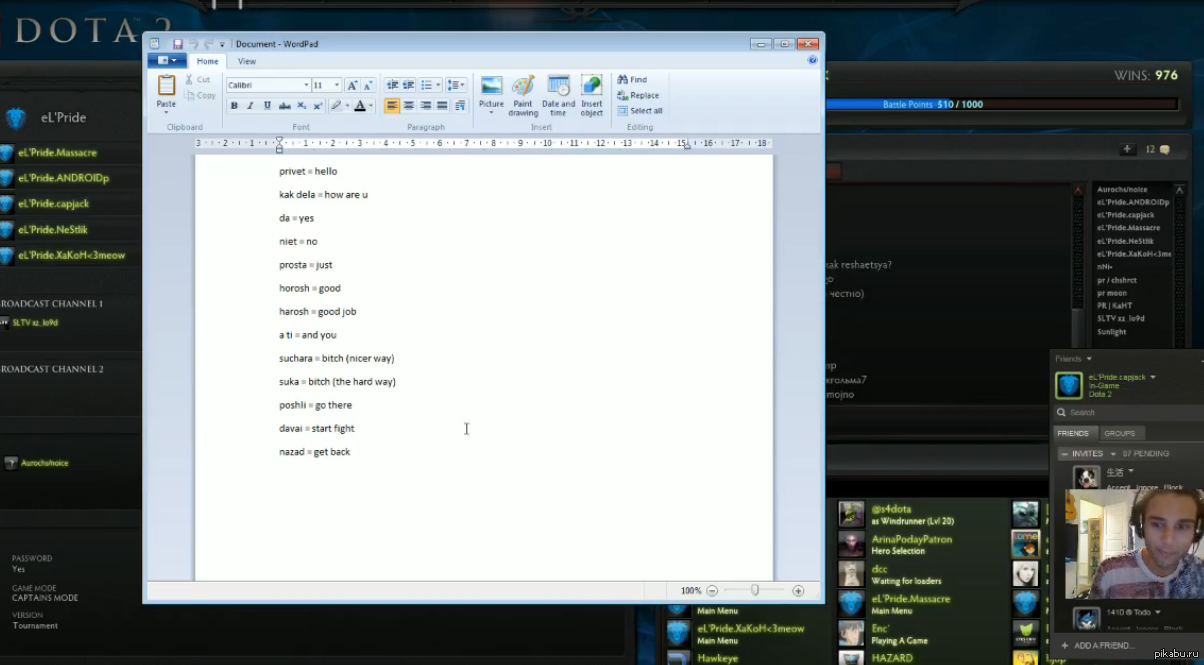Image resolution: width=1204 pixels, height=665 pixels.
Task: Open the font size dropdown
Action: point(337,86)
